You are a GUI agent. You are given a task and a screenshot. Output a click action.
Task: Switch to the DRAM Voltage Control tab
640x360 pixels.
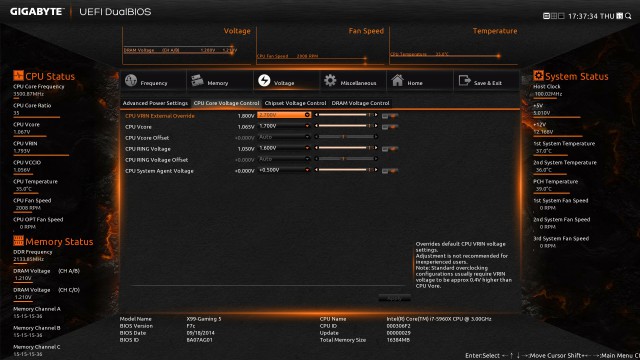[x=360, y=103]
